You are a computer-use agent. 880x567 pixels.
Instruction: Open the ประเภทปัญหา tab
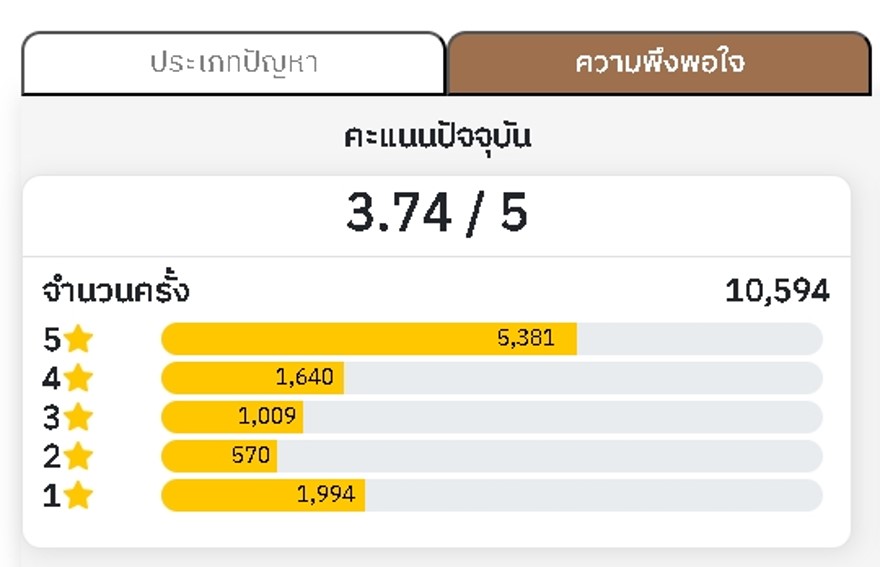click(233, 63)
